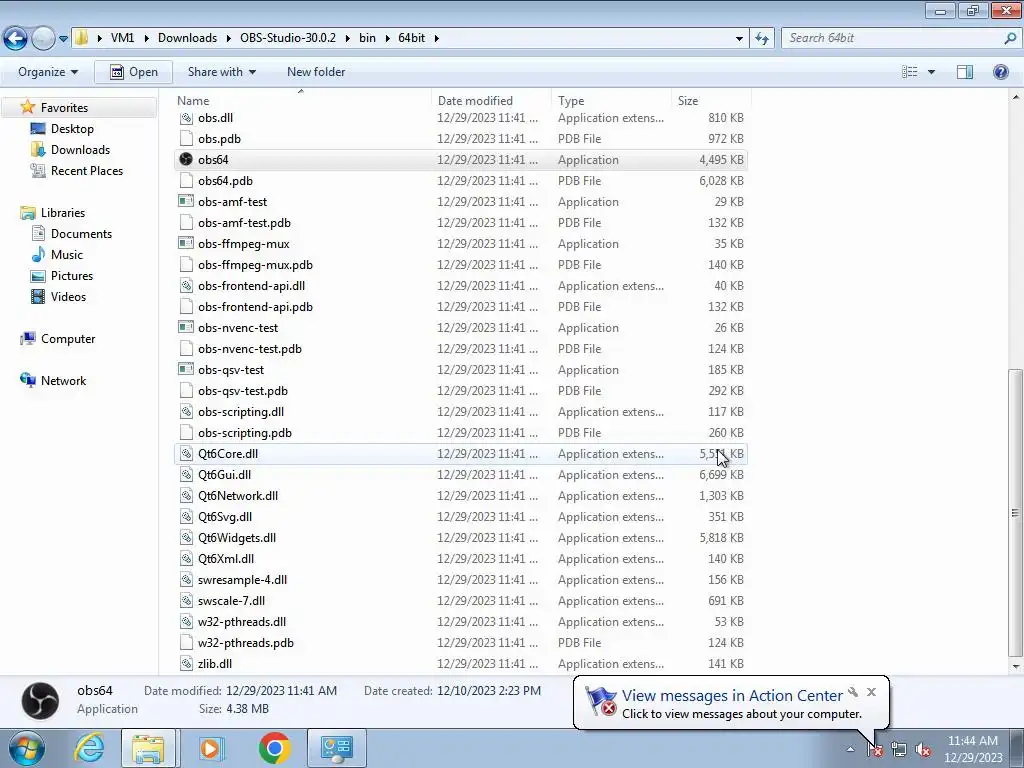Screen dimensions: 1024x768
Task: Open Pictures library
Action: coord(71,276)
